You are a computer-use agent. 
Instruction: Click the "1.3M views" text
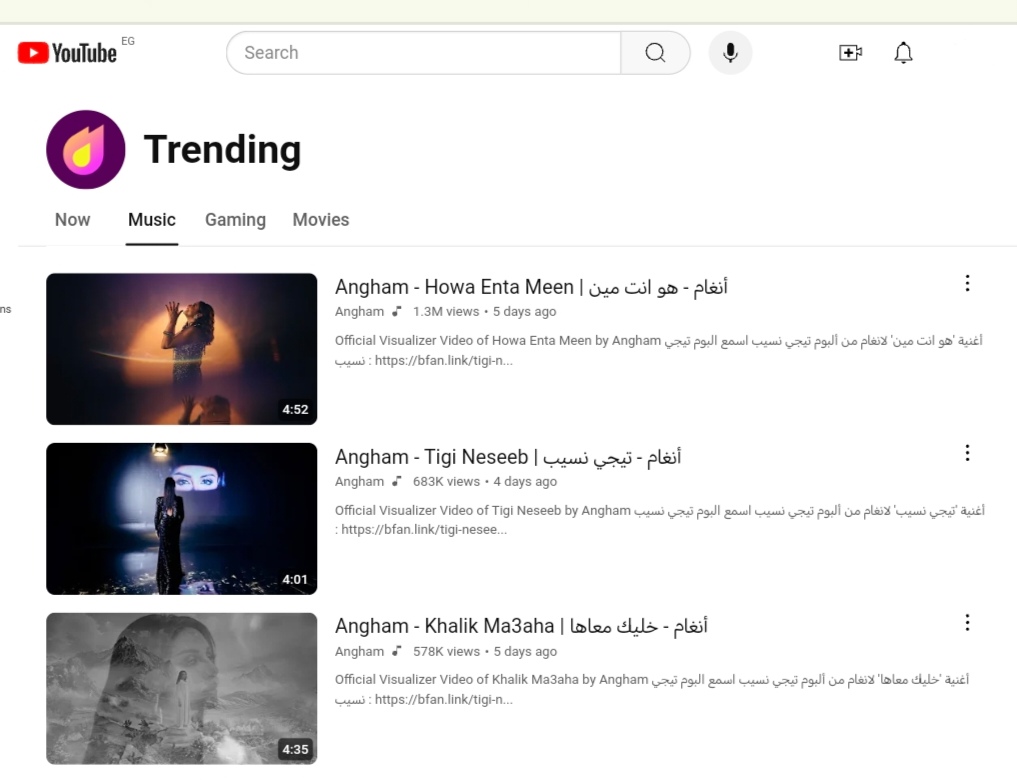(446, 311)
